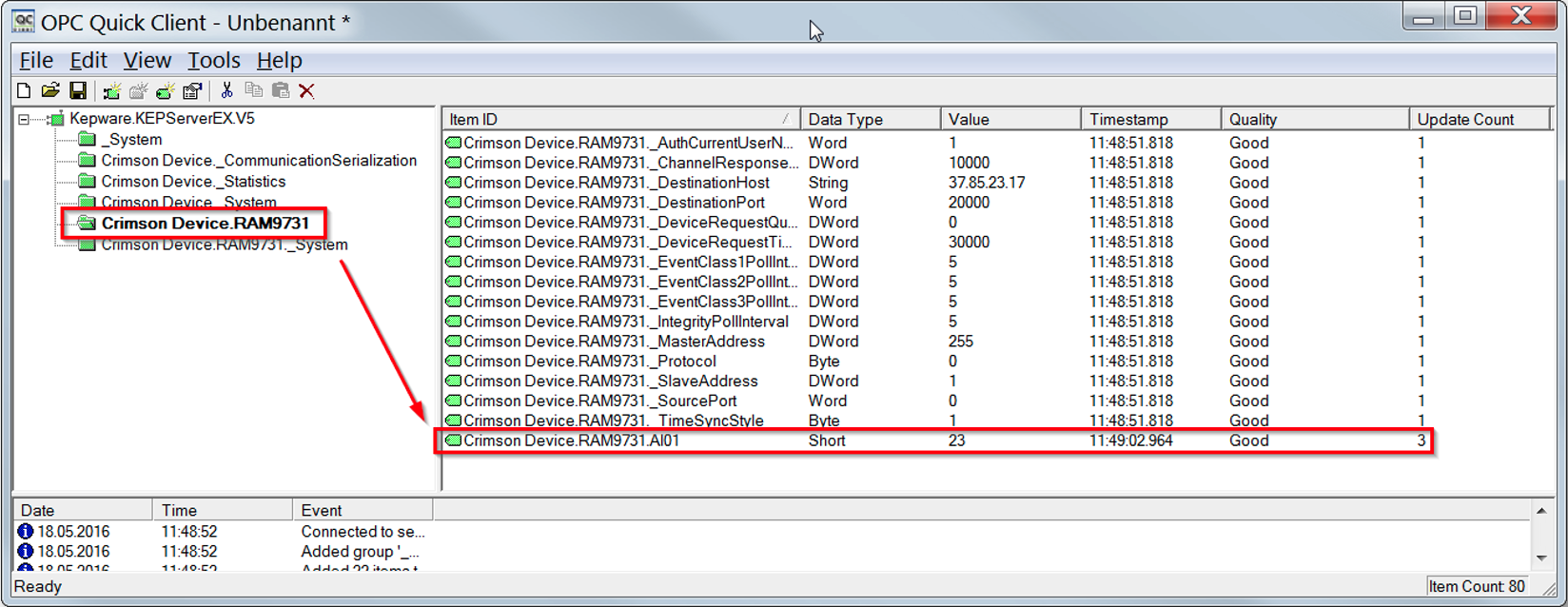
Task: Click the 'Connected to se...' event text
Action: pyautogui.click(x=363, y=532)
